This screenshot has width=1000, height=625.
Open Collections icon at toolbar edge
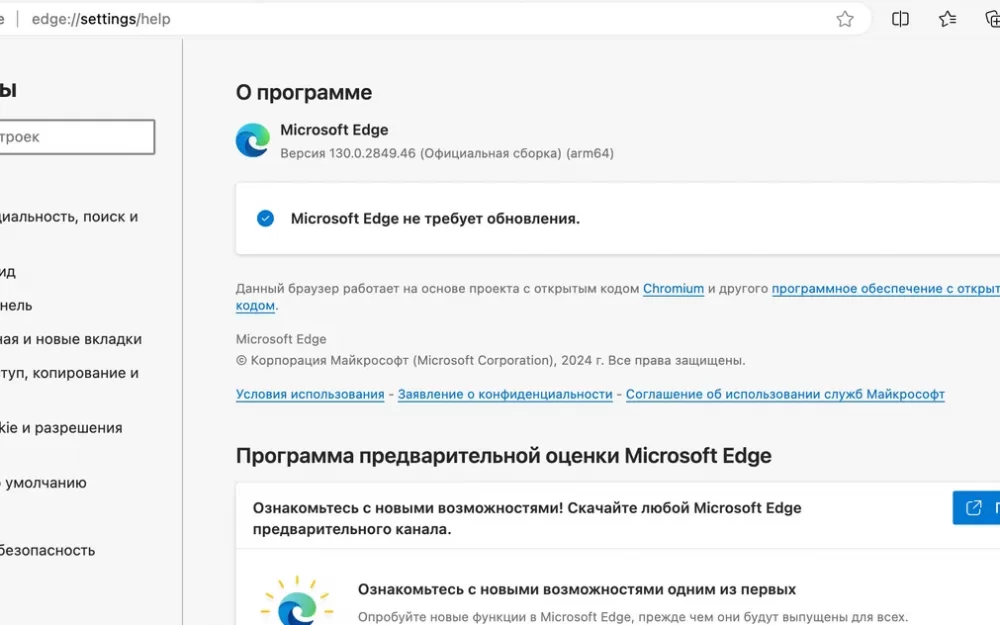992,19
